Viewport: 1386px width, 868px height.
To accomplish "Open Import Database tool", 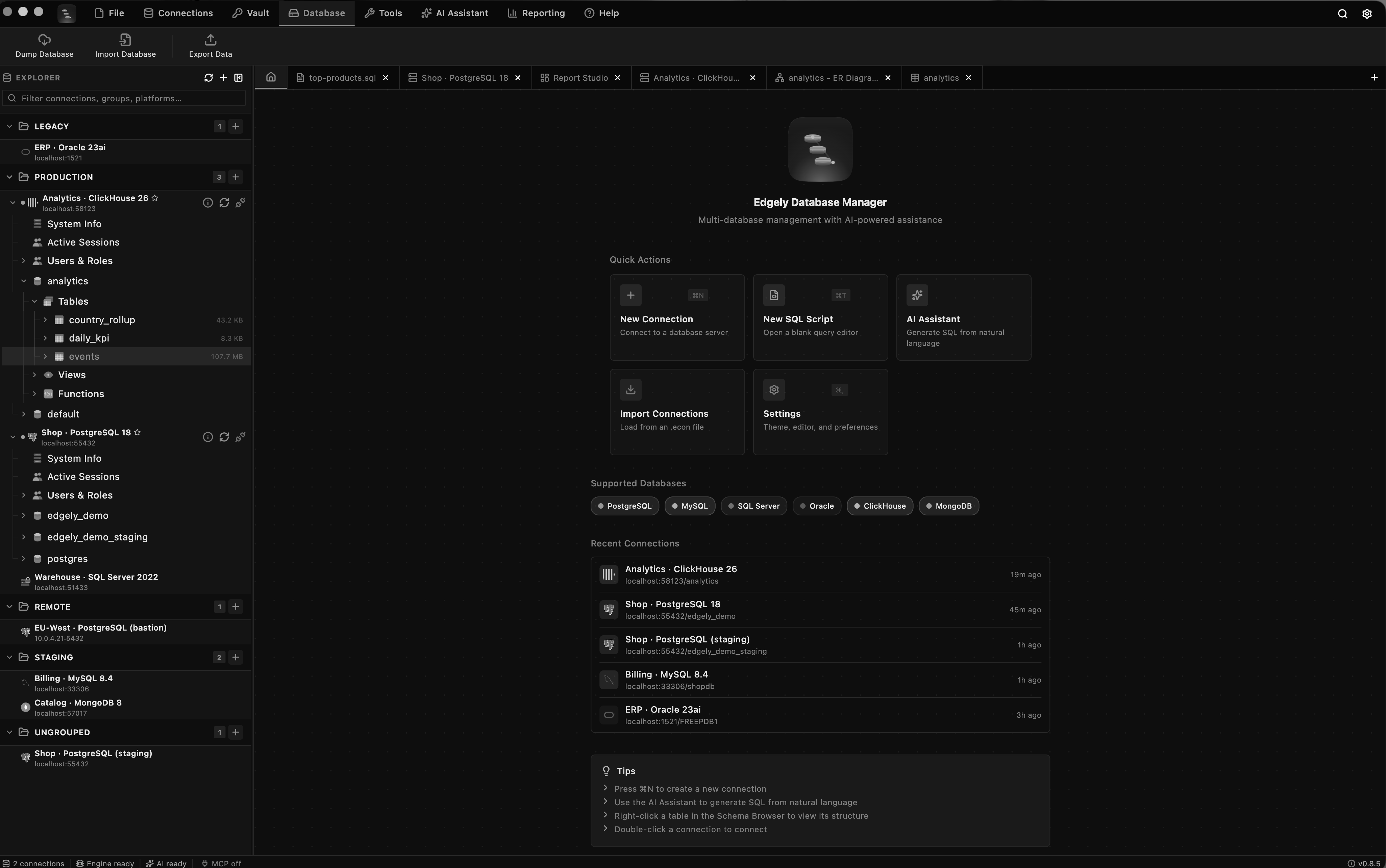I will click(x=125, y=46).
